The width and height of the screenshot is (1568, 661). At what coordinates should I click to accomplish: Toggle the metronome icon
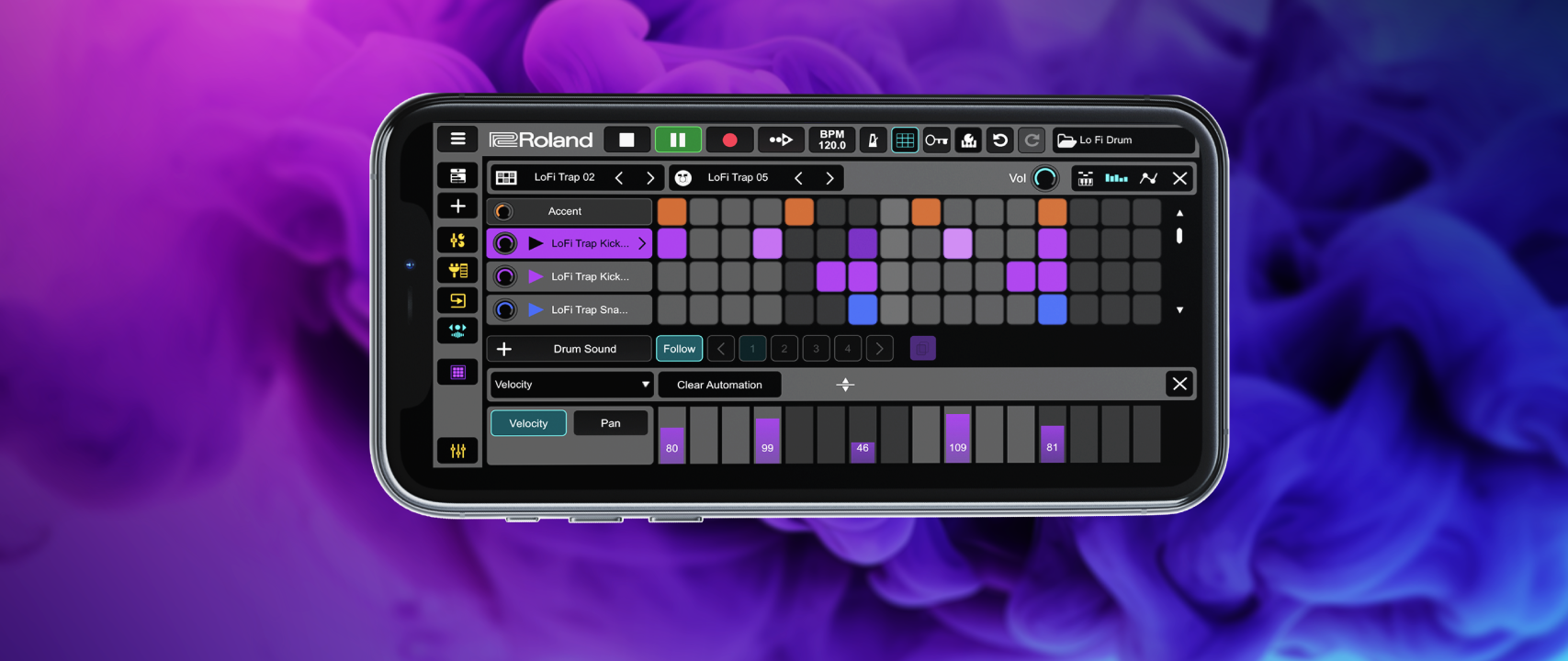coord(873,140)
